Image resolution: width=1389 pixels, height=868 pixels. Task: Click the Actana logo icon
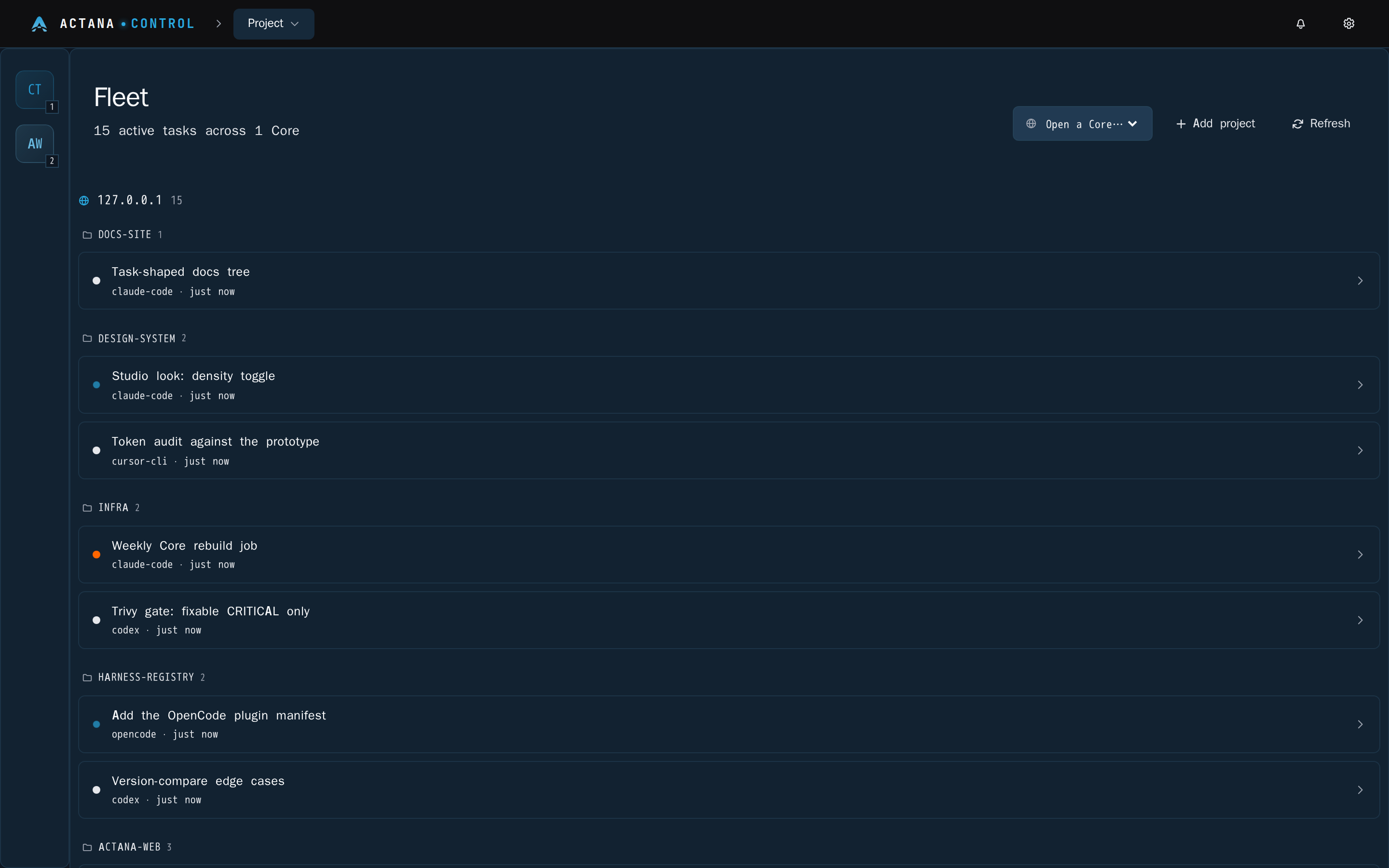pyautogui.click(x=39, y=24)
